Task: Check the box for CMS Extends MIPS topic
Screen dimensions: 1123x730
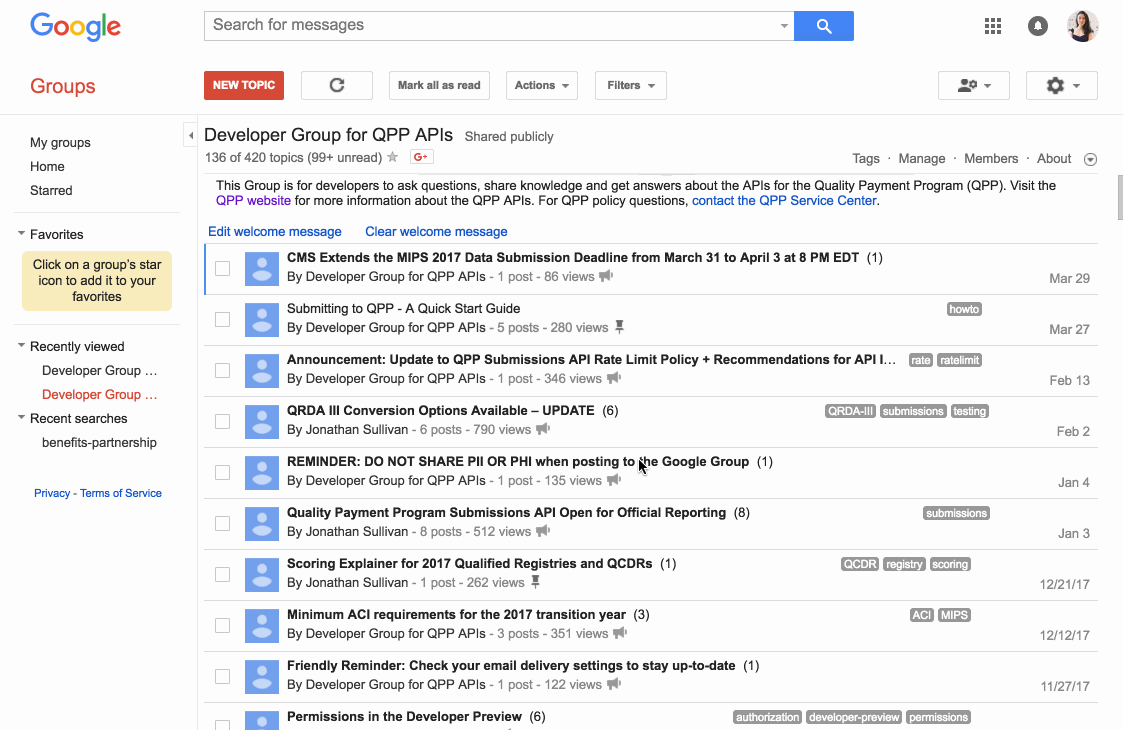Action: click(x=222, y=268)
